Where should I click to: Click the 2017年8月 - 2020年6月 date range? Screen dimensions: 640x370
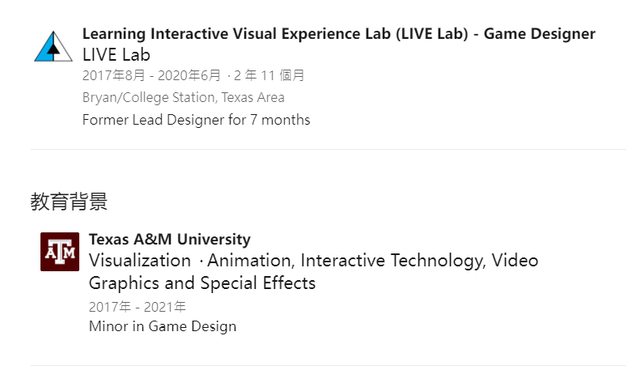pyautogui.click(x=151, y=75)
